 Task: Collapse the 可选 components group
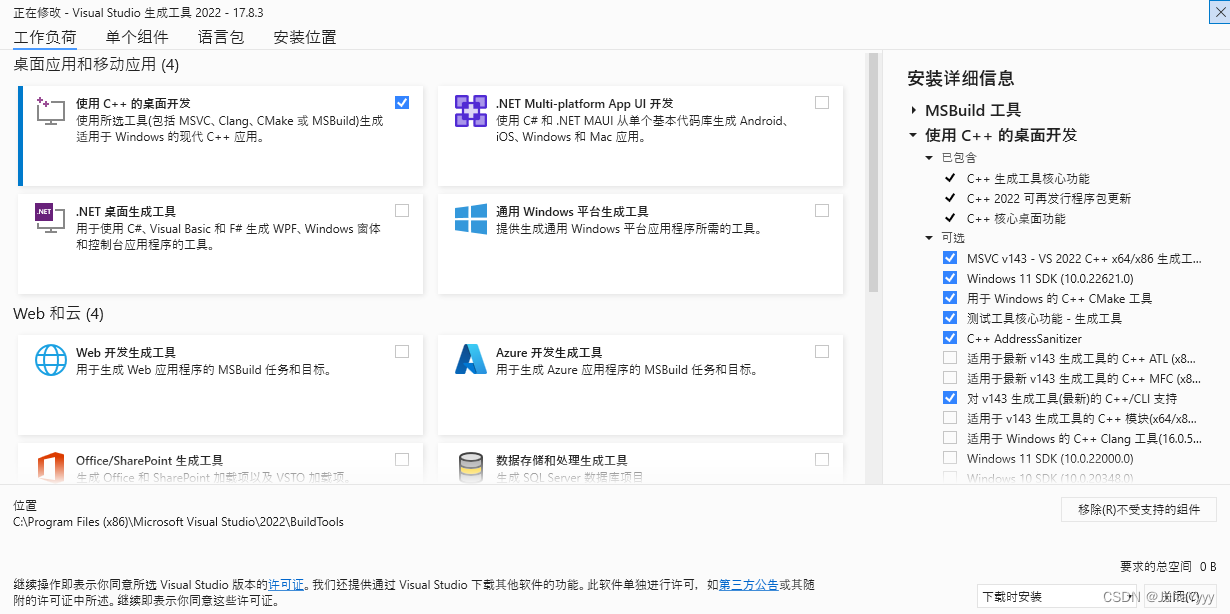pyautogui.click(x=928, y=238)
